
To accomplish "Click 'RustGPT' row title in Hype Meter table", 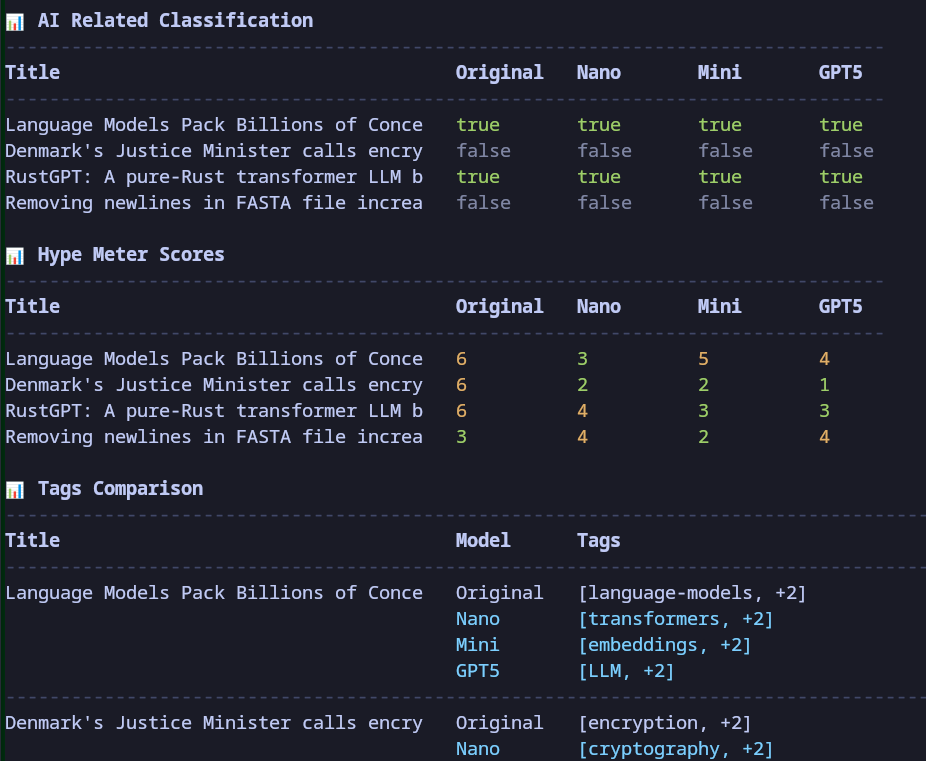I will pyautogui.click(x=214, y=411).
